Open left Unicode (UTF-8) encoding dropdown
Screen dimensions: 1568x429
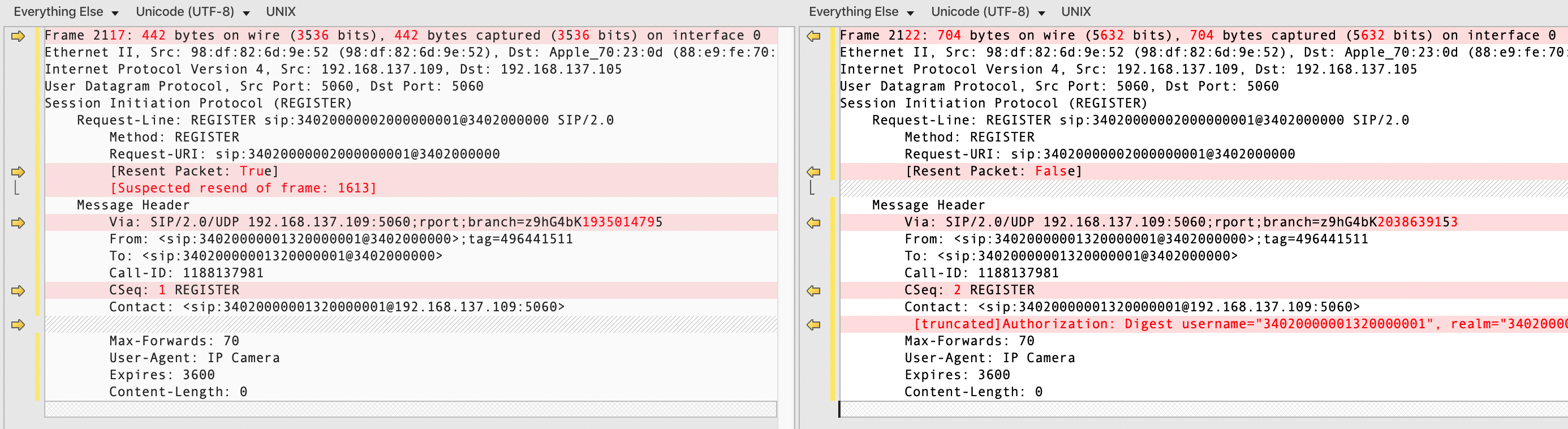[192, 11]
